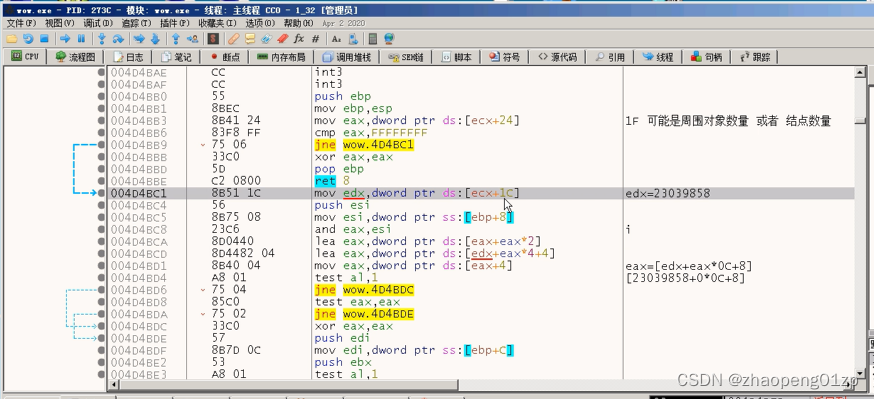Click the comment 'edx=23039858'
874x399 pixels.
click(x=668, y=193)
